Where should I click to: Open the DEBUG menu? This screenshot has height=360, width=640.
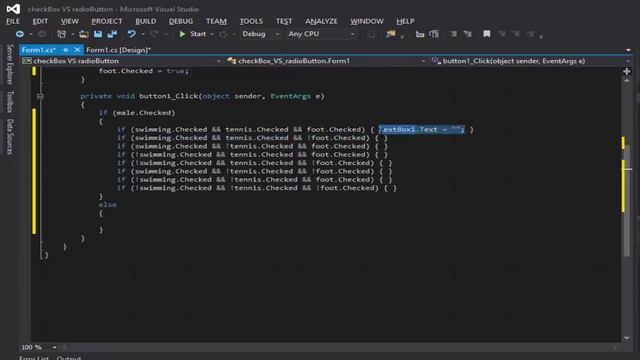[181, 21]
